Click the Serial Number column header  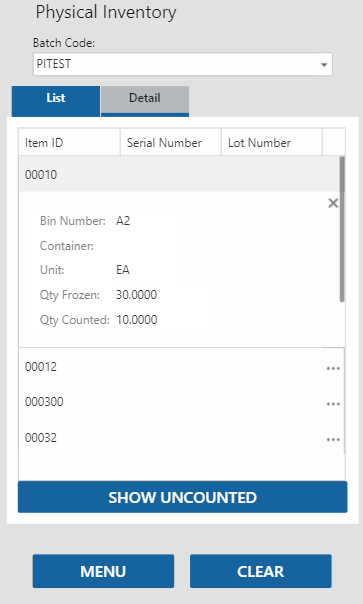tap(171, 143)
